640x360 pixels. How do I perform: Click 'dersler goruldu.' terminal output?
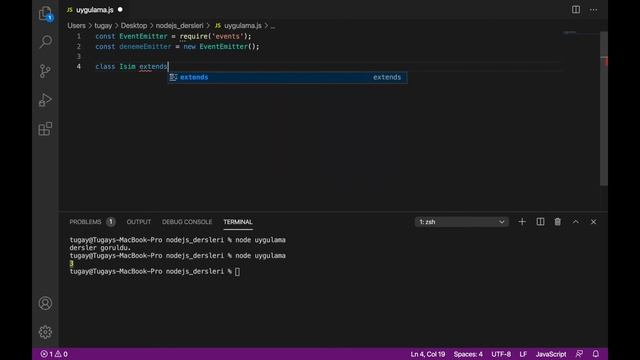point(100,248)
